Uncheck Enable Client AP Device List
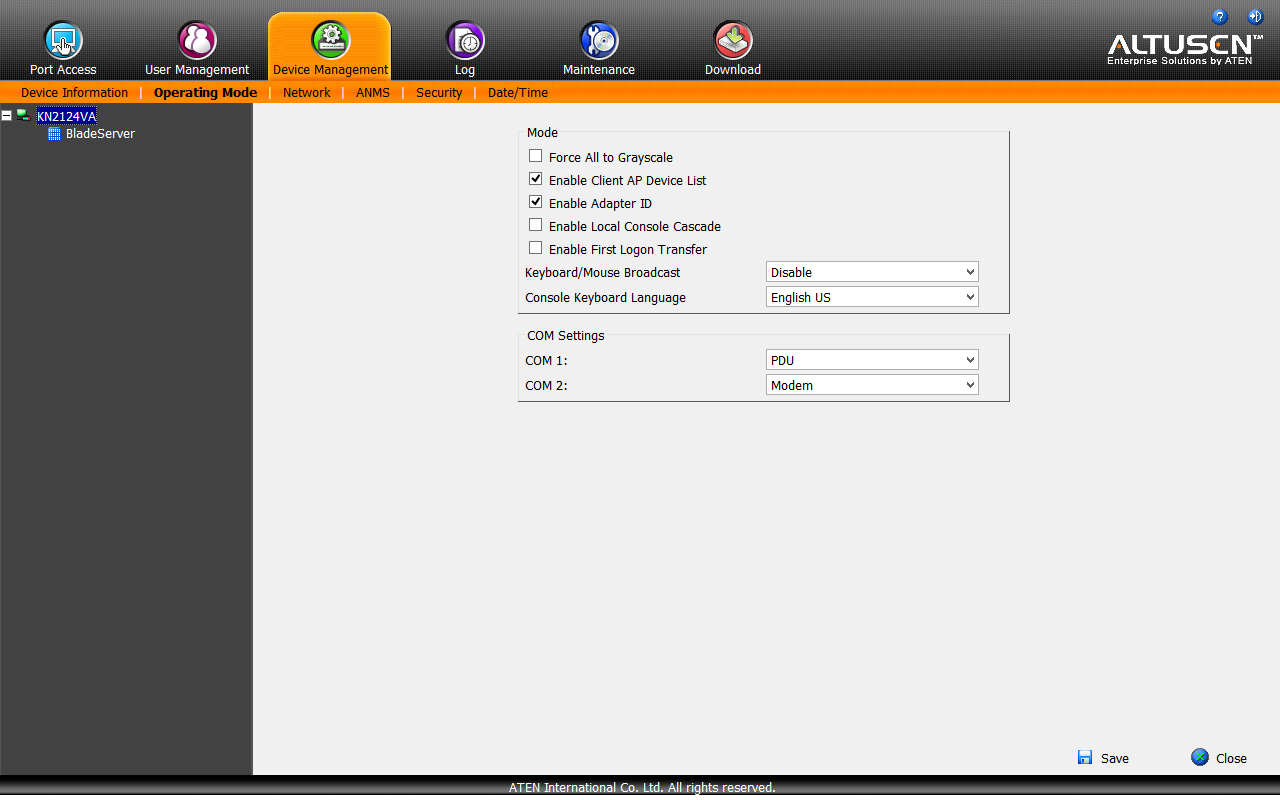This screenshot has width=1280, height=800. pyautogui.click(x=536, y=179)
